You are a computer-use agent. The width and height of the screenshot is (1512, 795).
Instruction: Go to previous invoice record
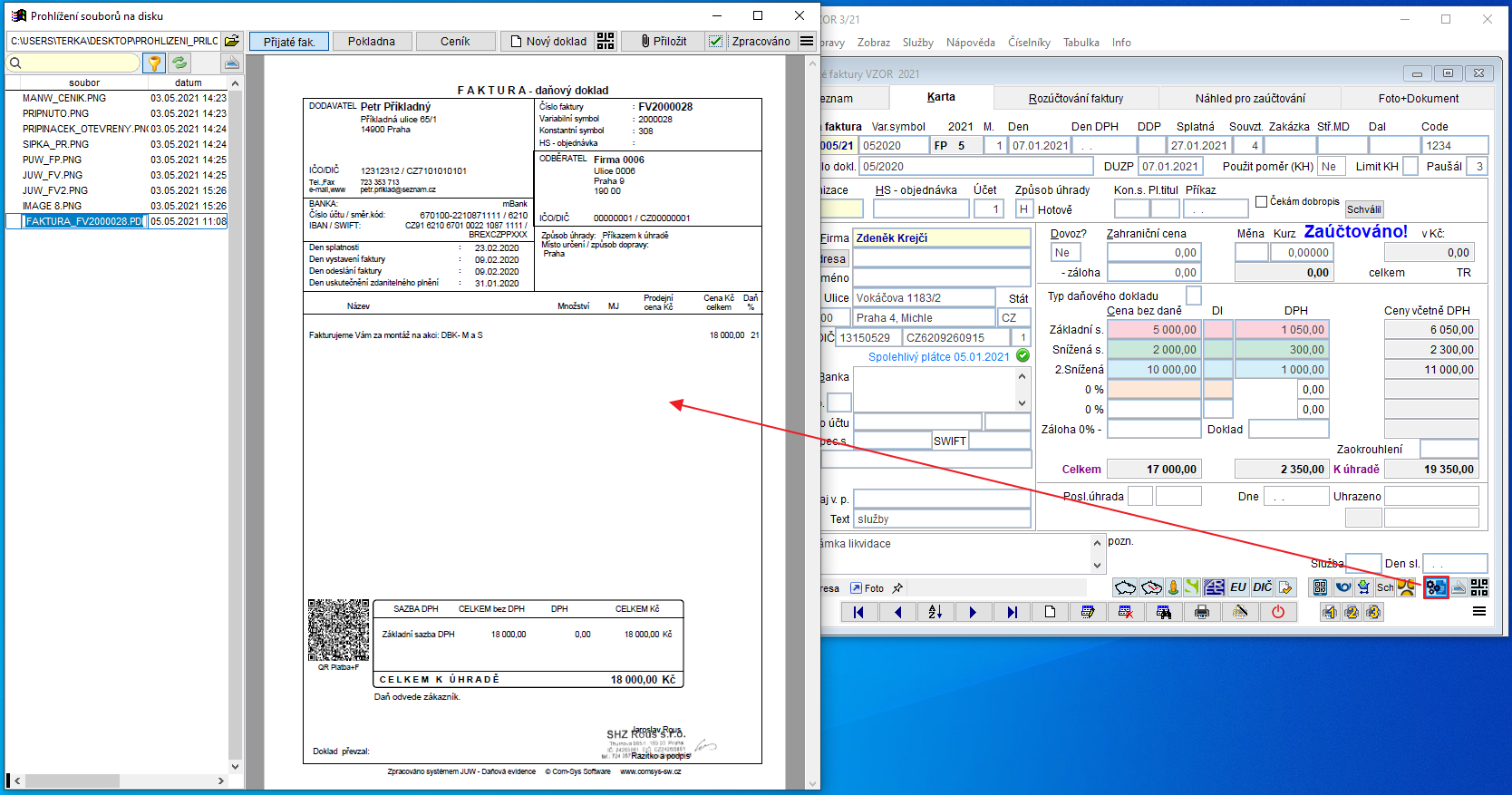tap(897, 612)
